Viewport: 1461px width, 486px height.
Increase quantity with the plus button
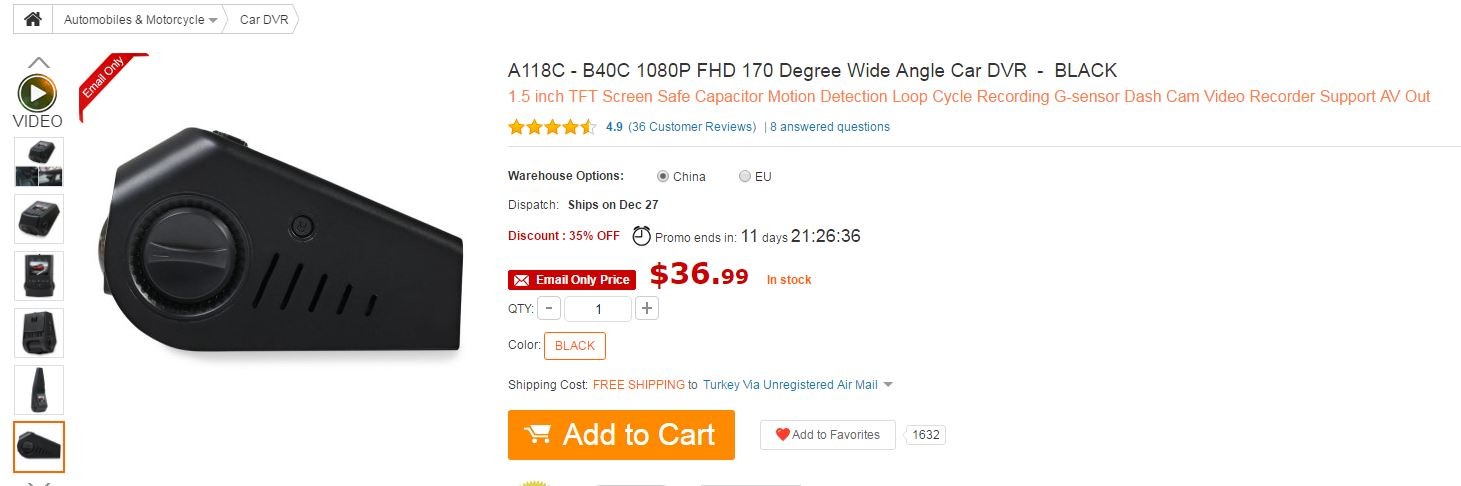(647, 308)
